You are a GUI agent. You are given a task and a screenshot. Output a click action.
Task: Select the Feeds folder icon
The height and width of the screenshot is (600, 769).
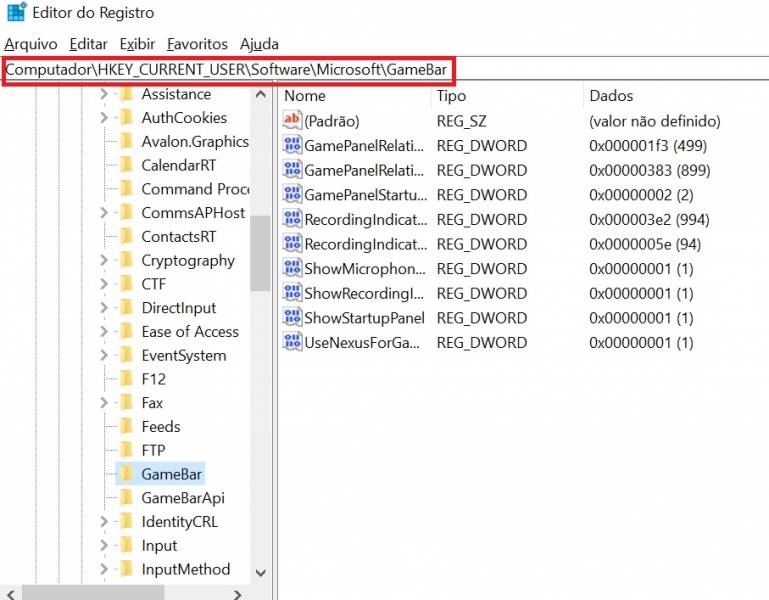pyautogui.click(x=127, y=426)
